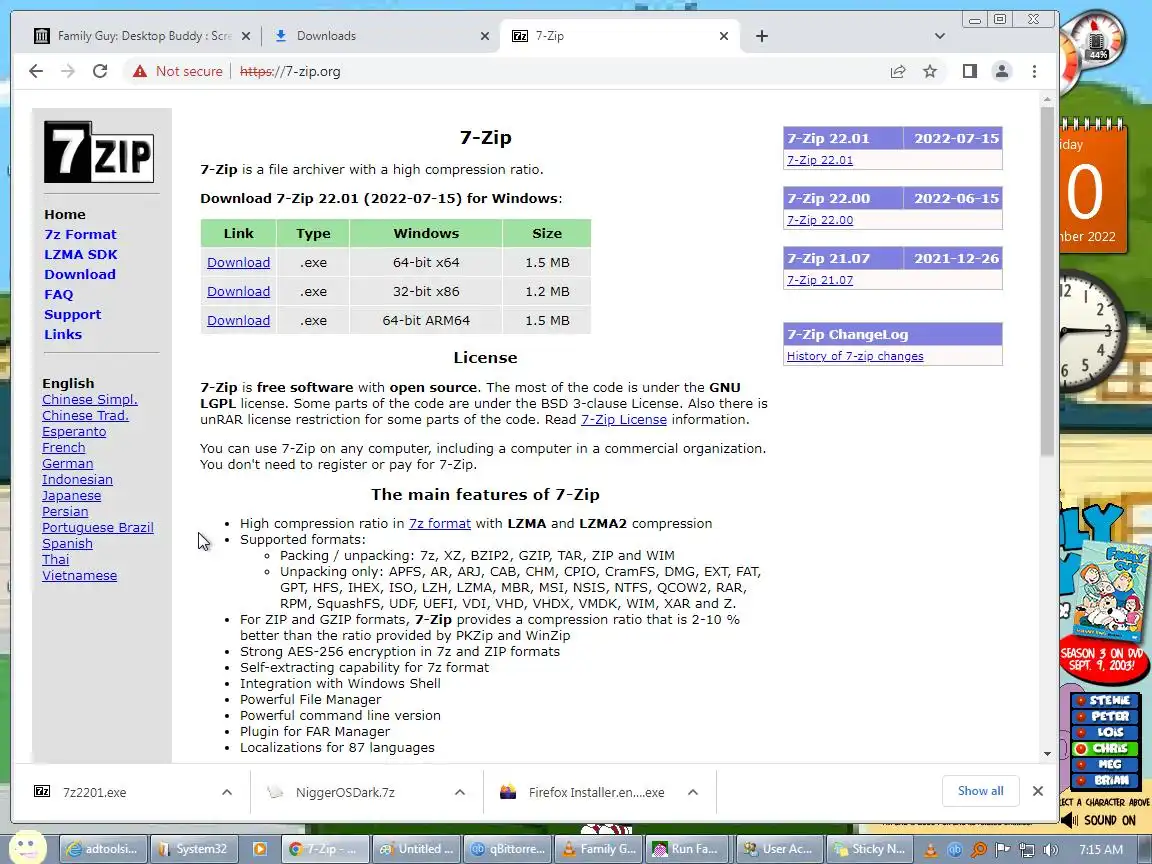Select the Lois character option
This screenshot has width=1152, height=864.
tap(1104, 732)
